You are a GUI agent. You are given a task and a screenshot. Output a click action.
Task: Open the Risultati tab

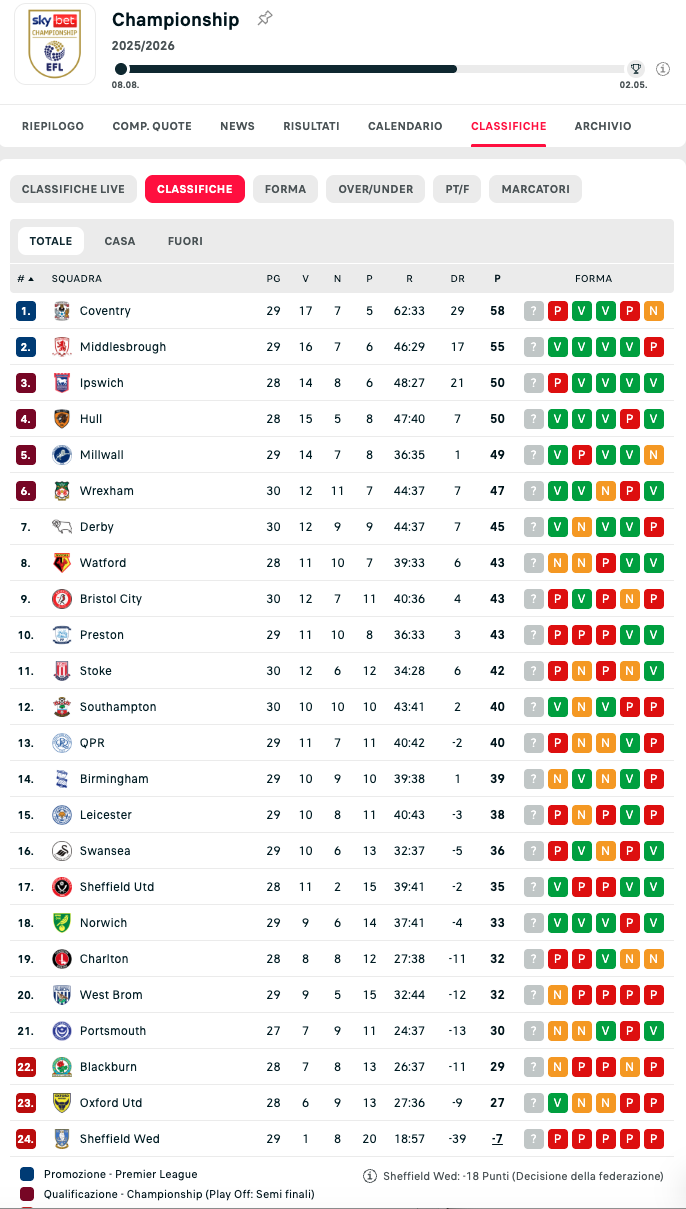[311, 126]
